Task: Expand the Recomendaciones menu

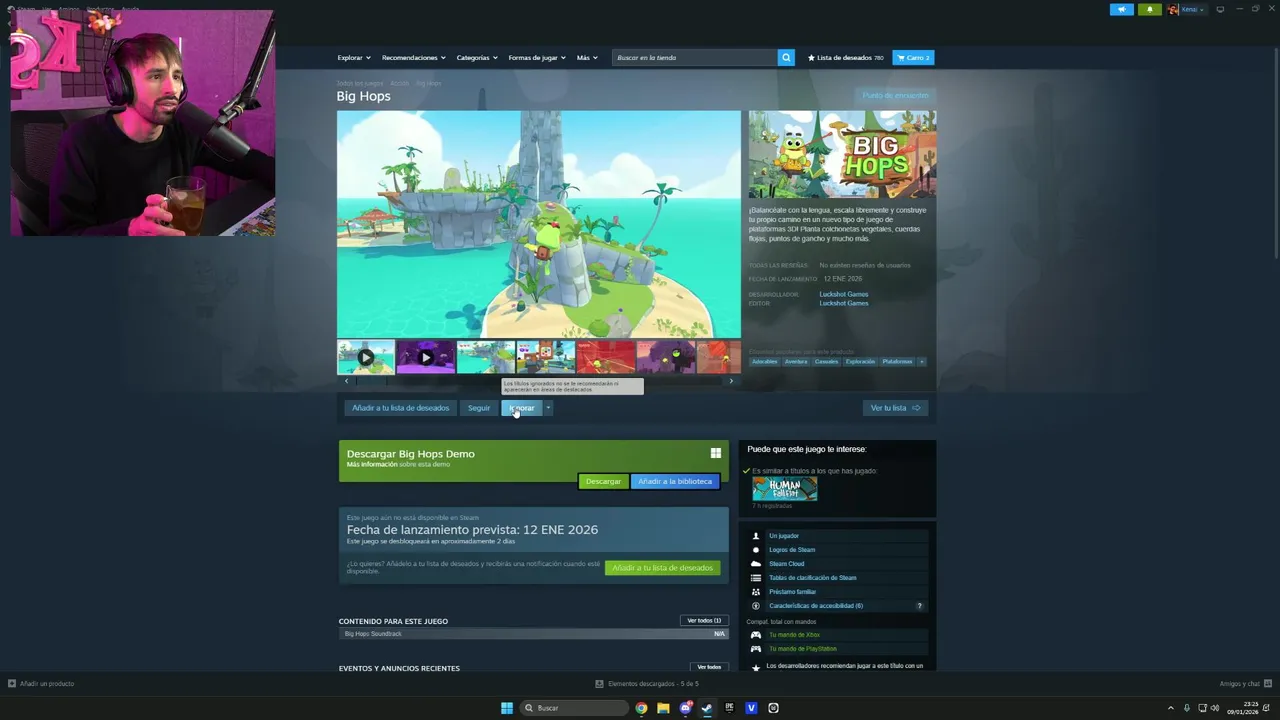Action: pos(414,58)
